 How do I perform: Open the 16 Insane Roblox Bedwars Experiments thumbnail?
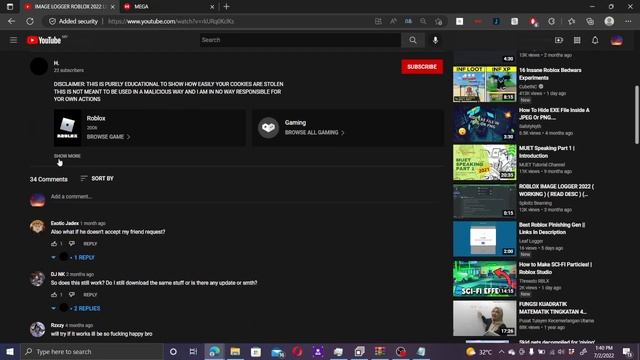coord(484,84)
